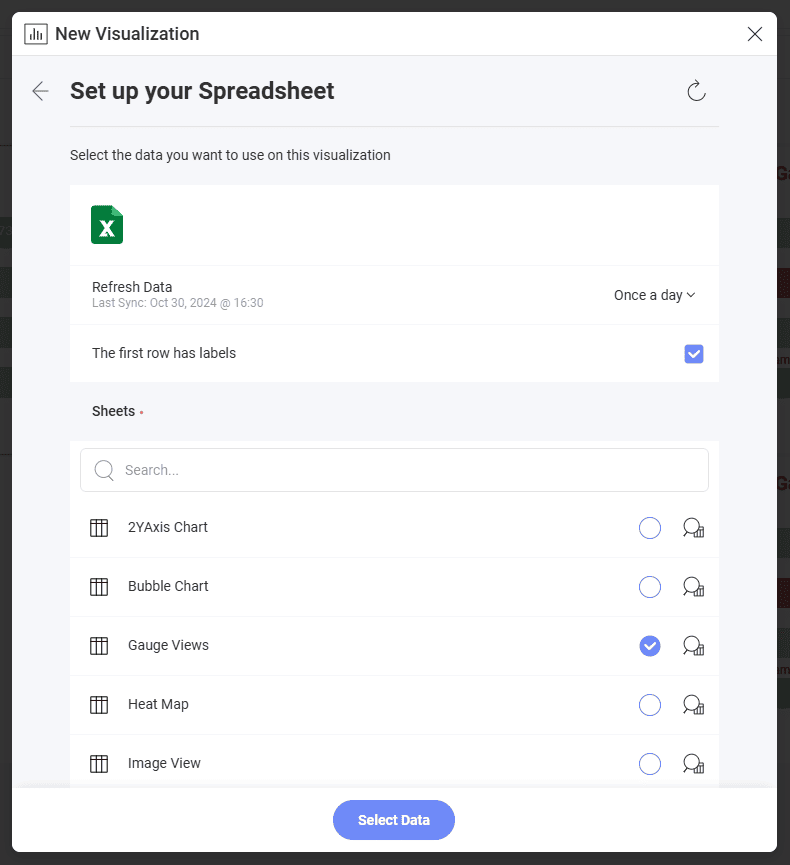Click the refresh icon next to the heading
Viewport: 790px width, 865px height.
pos(696,91)
